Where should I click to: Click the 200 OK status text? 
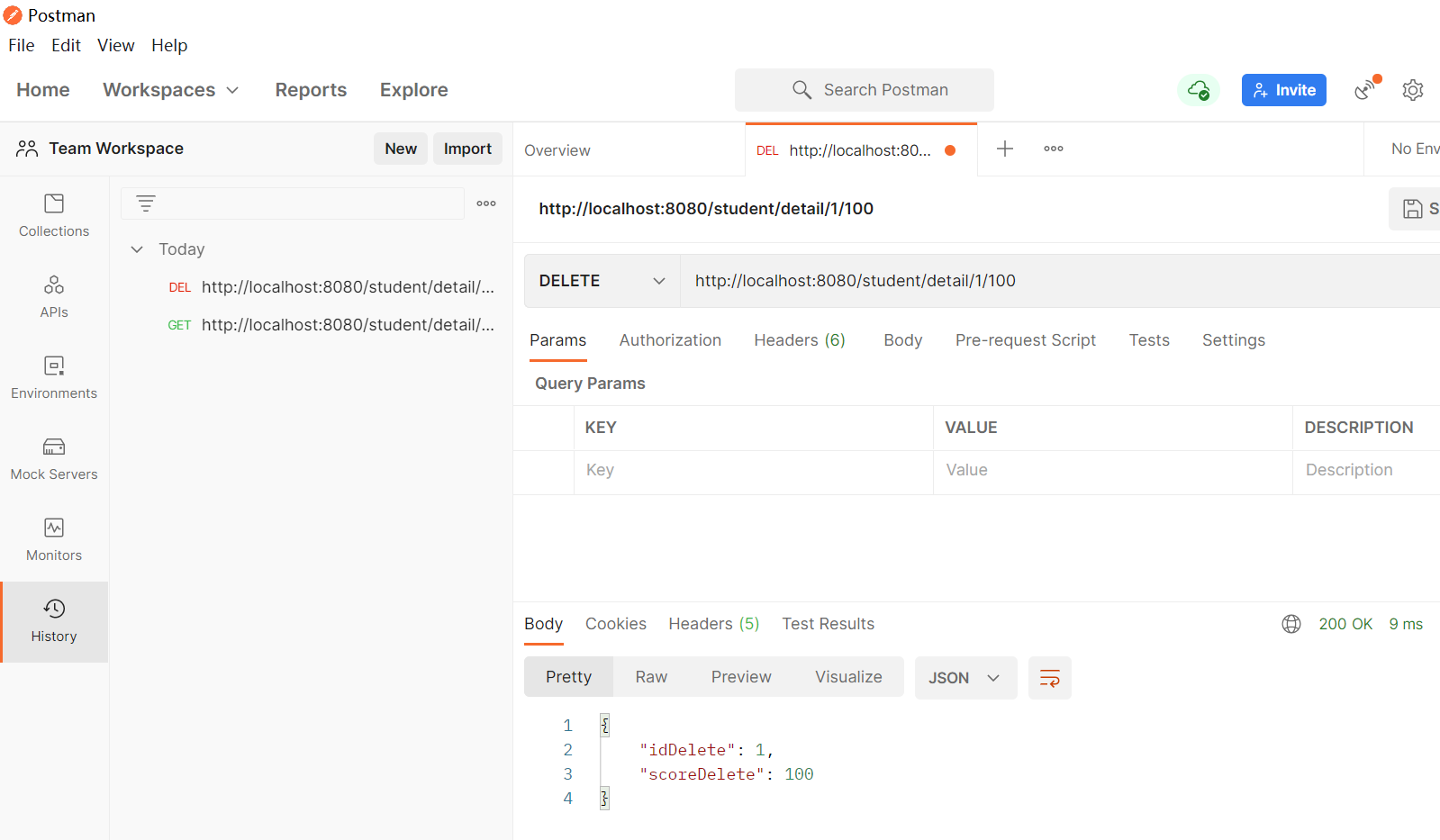pyautogui.click(x=1345, y=624)
